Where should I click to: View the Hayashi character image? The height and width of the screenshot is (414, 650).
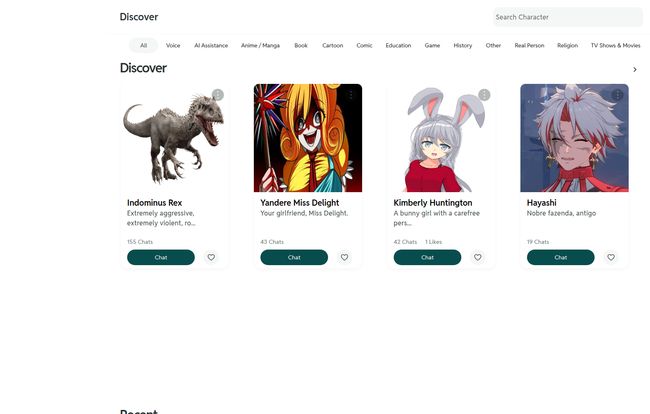pos(574,138)
